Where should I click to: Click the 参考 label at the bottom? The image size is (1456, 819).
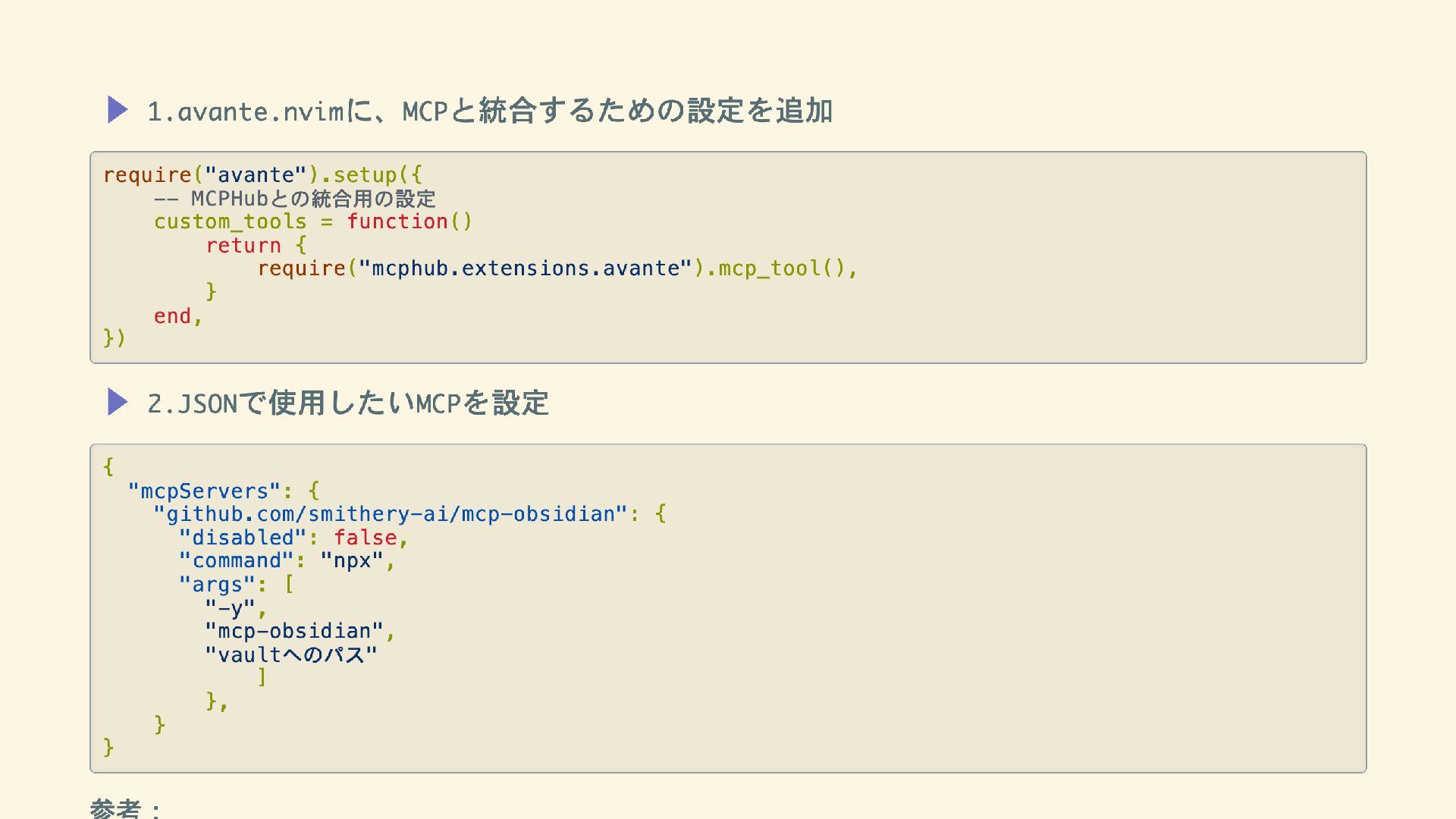[116, 808]
